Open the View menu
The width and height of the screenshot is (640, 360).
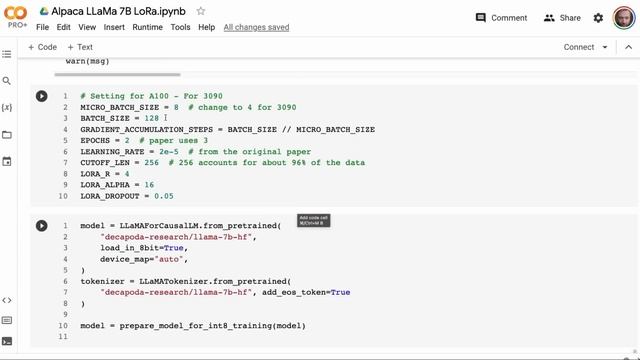(x=87, y=27)
